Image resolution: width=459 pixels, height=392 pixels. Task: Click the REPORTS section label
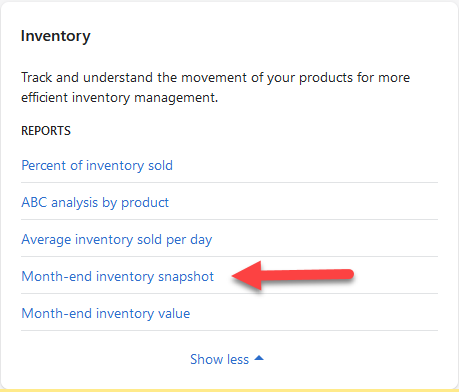pyautogui.click(x=46, y=131)
